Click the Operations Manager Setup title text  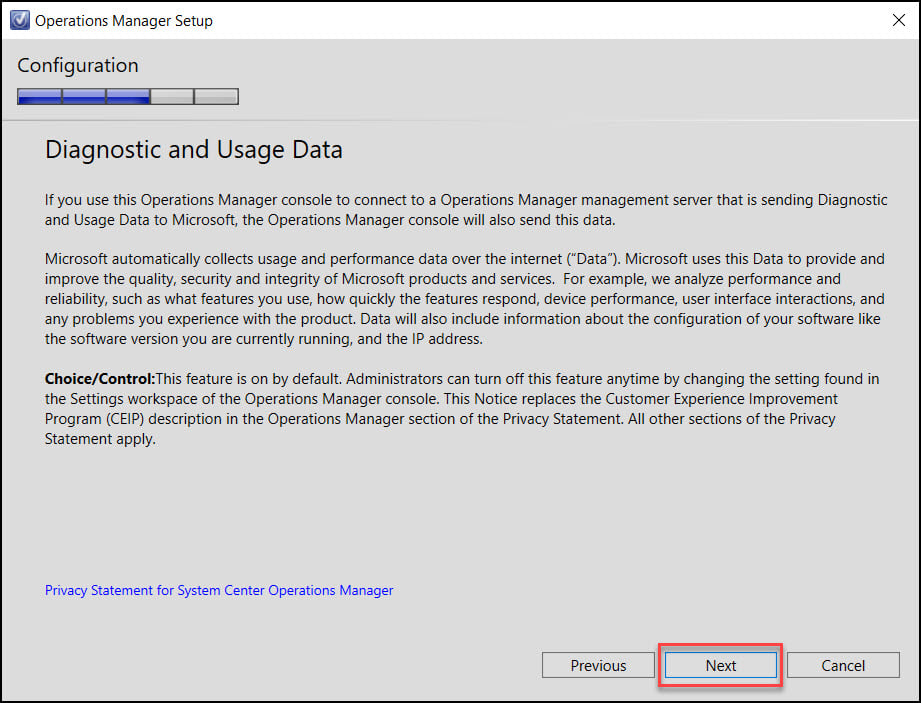tap(124, 21)
